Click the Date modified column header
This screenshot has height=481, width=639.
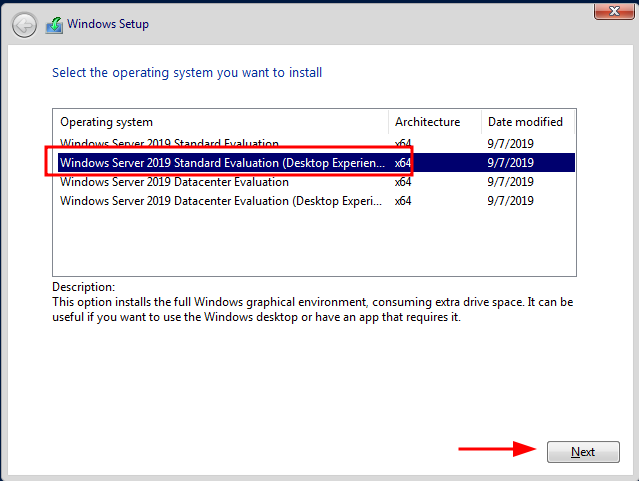coord(528,122)
